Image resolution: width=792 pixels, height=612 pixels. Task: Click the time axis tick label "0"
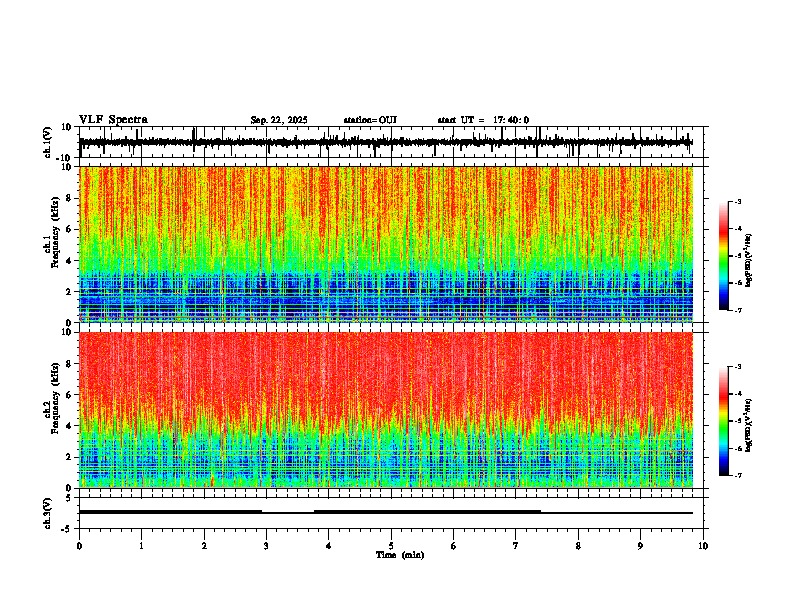pyautogui.click(x=79, y=546)
